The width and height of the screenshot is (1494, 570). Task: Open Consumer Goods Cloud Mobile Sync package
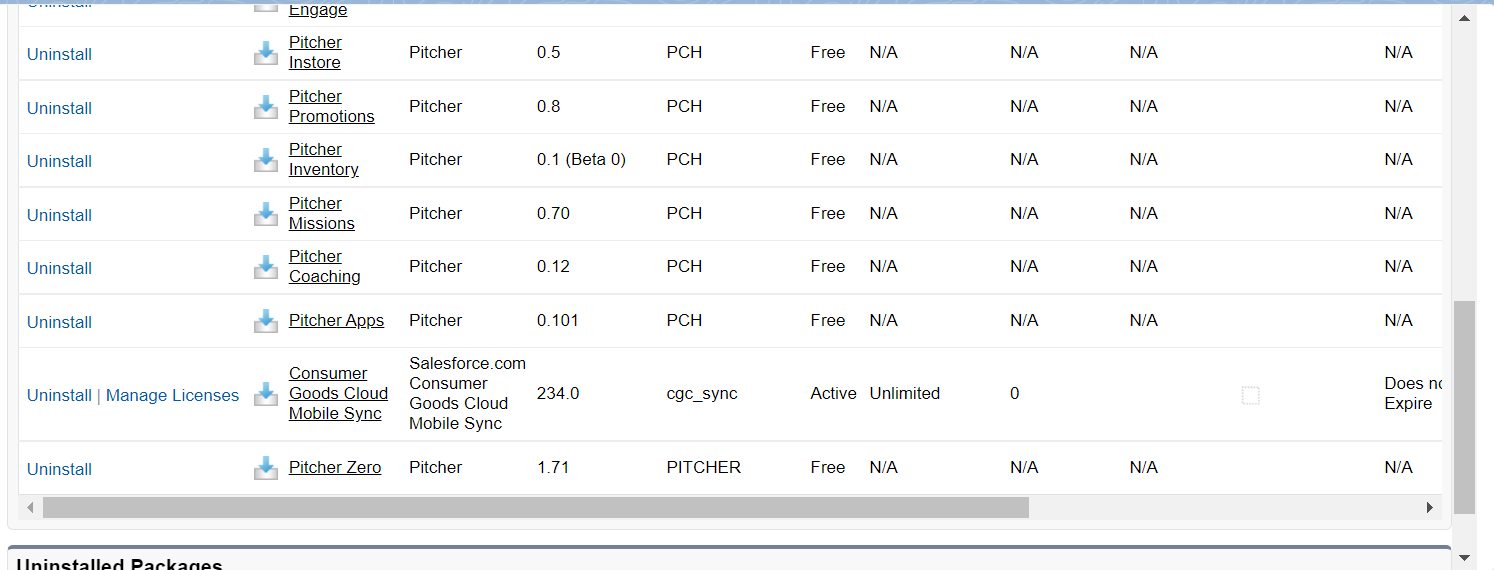pos(338,393)
